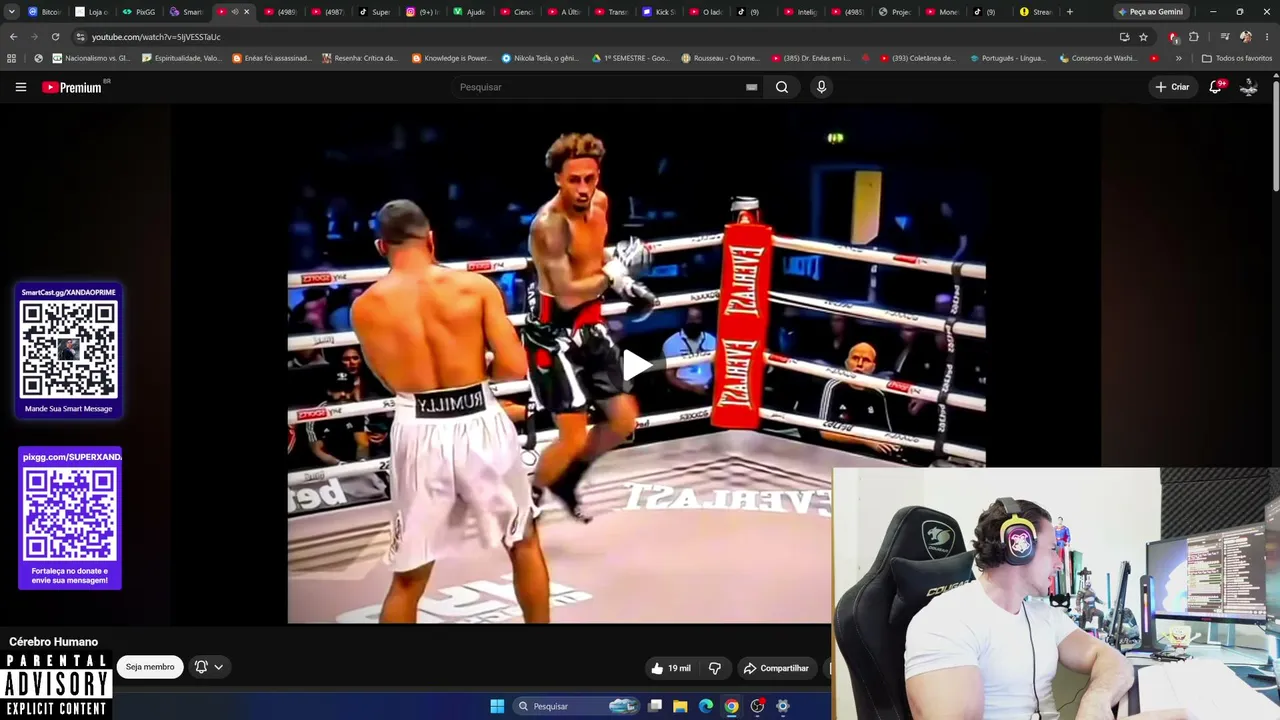View site information icon in address bar
1280x720 pixels.
coord(80,37)
